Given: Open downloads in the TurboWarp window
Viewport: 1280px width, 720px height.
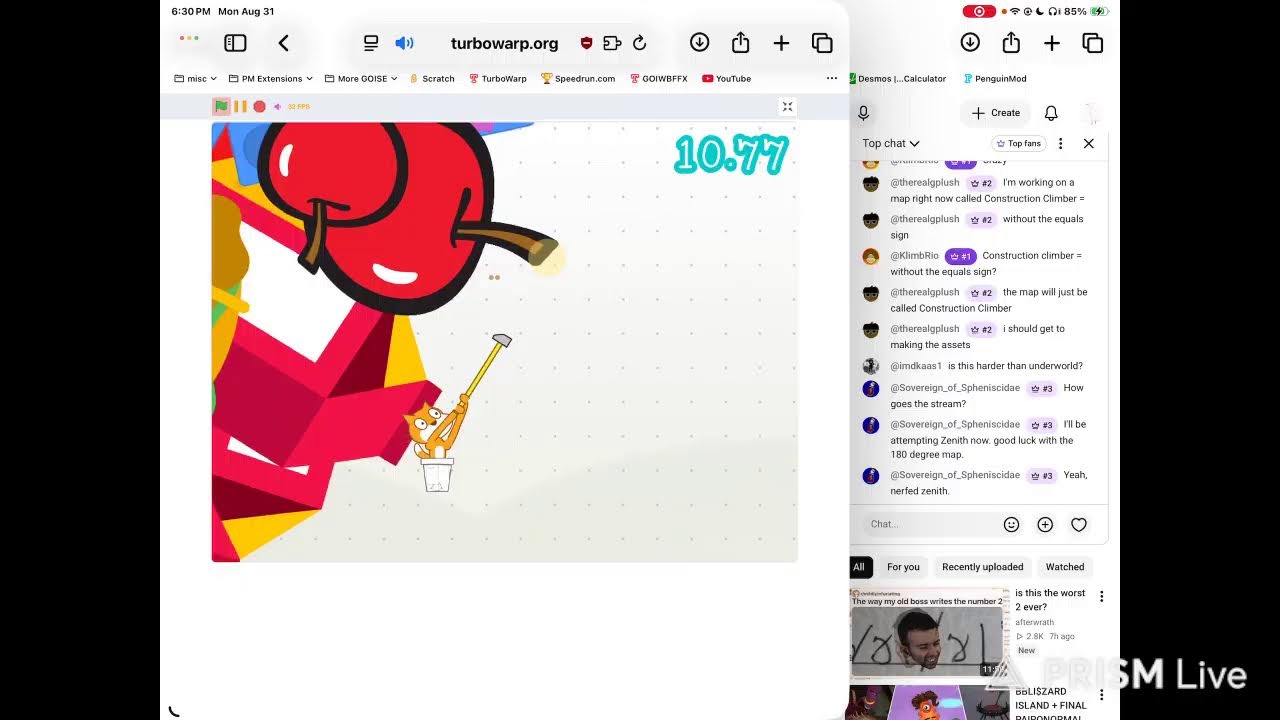Looking at the screenshot, I should (x=699, y=42).
